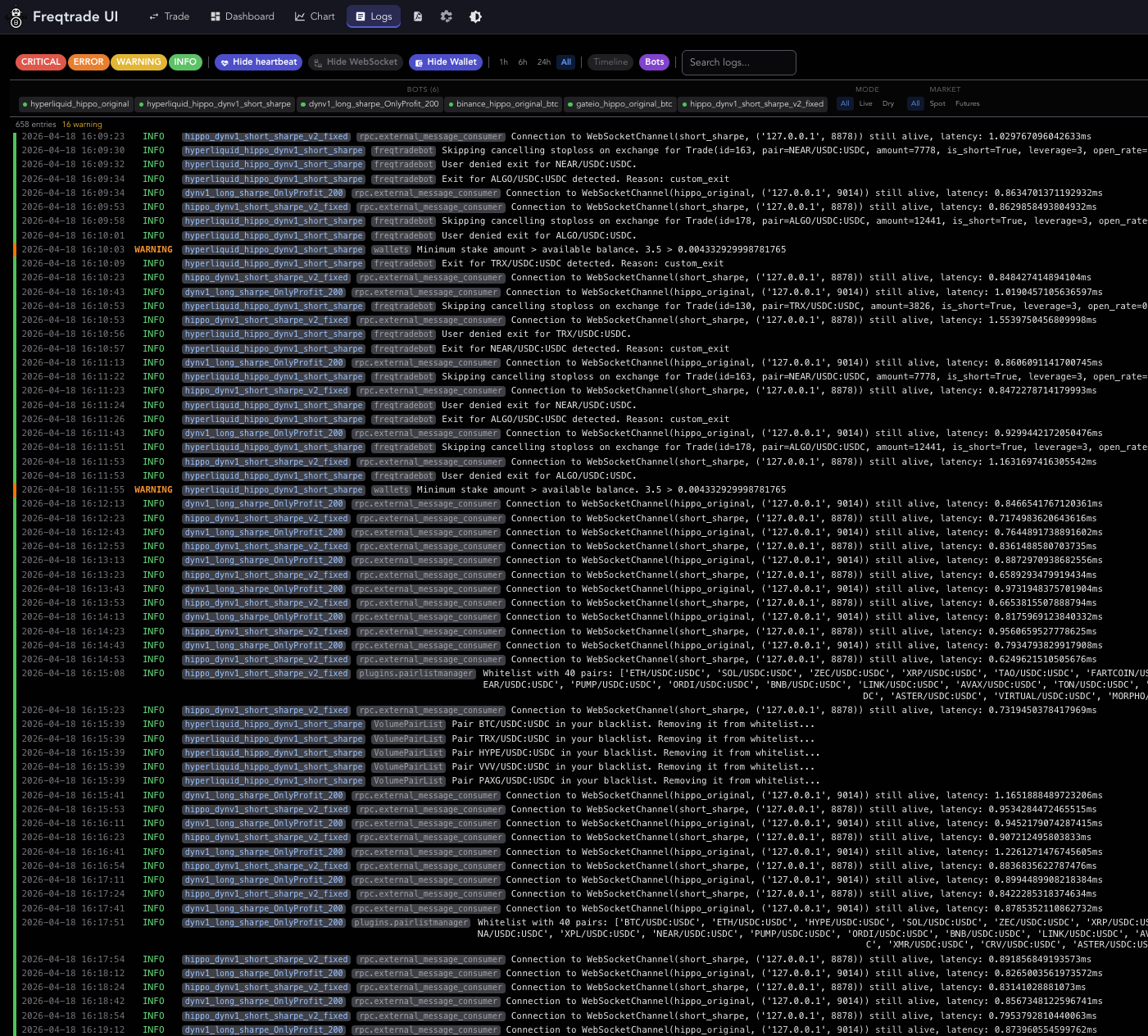Filter by hyperliquid_hippo_dynv1_short_sharpe bot chip
This screenshot has width=1148, height=1036.
tap(215, 104)
